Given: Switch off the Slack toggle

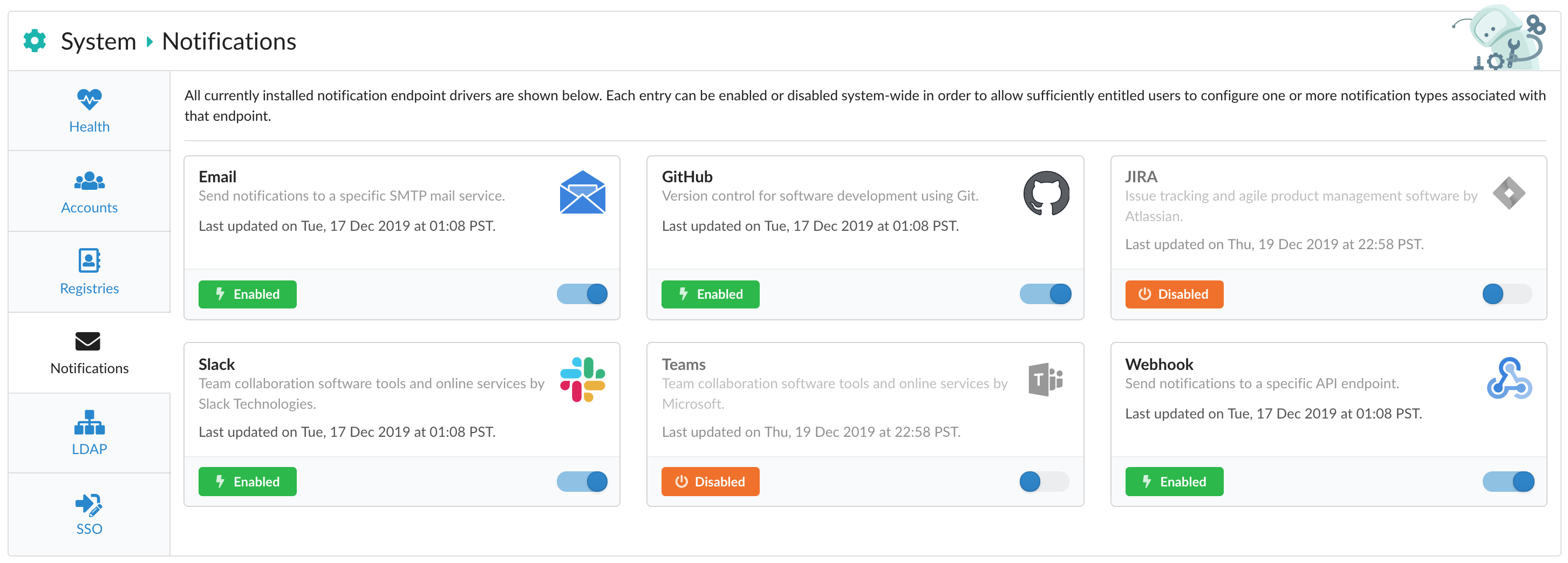Looking at the screenshot, I should point(582,482).
